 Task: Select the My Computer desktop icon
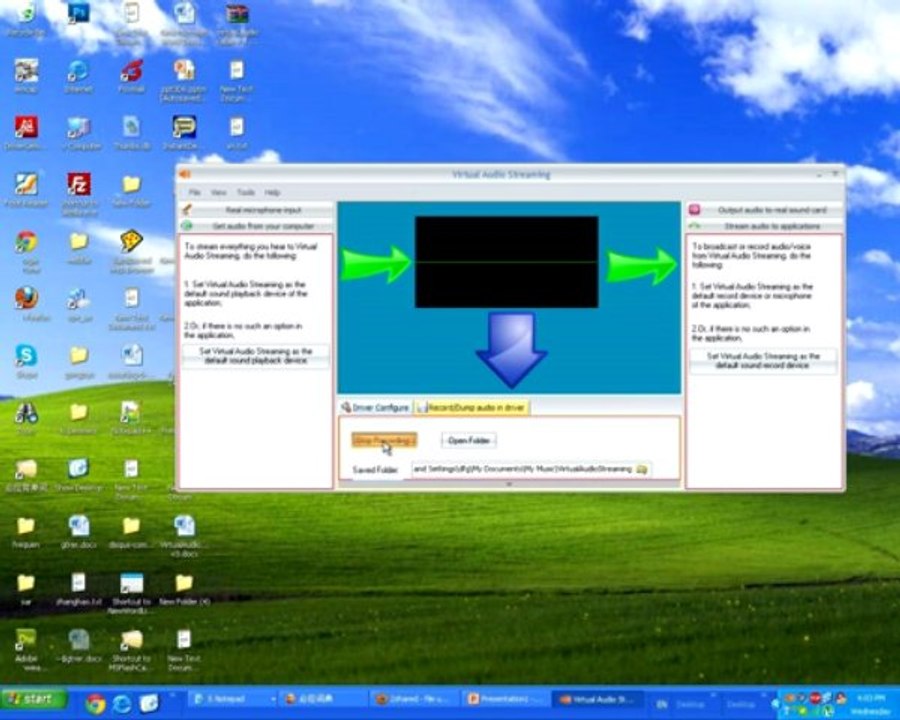pos(79,127)
